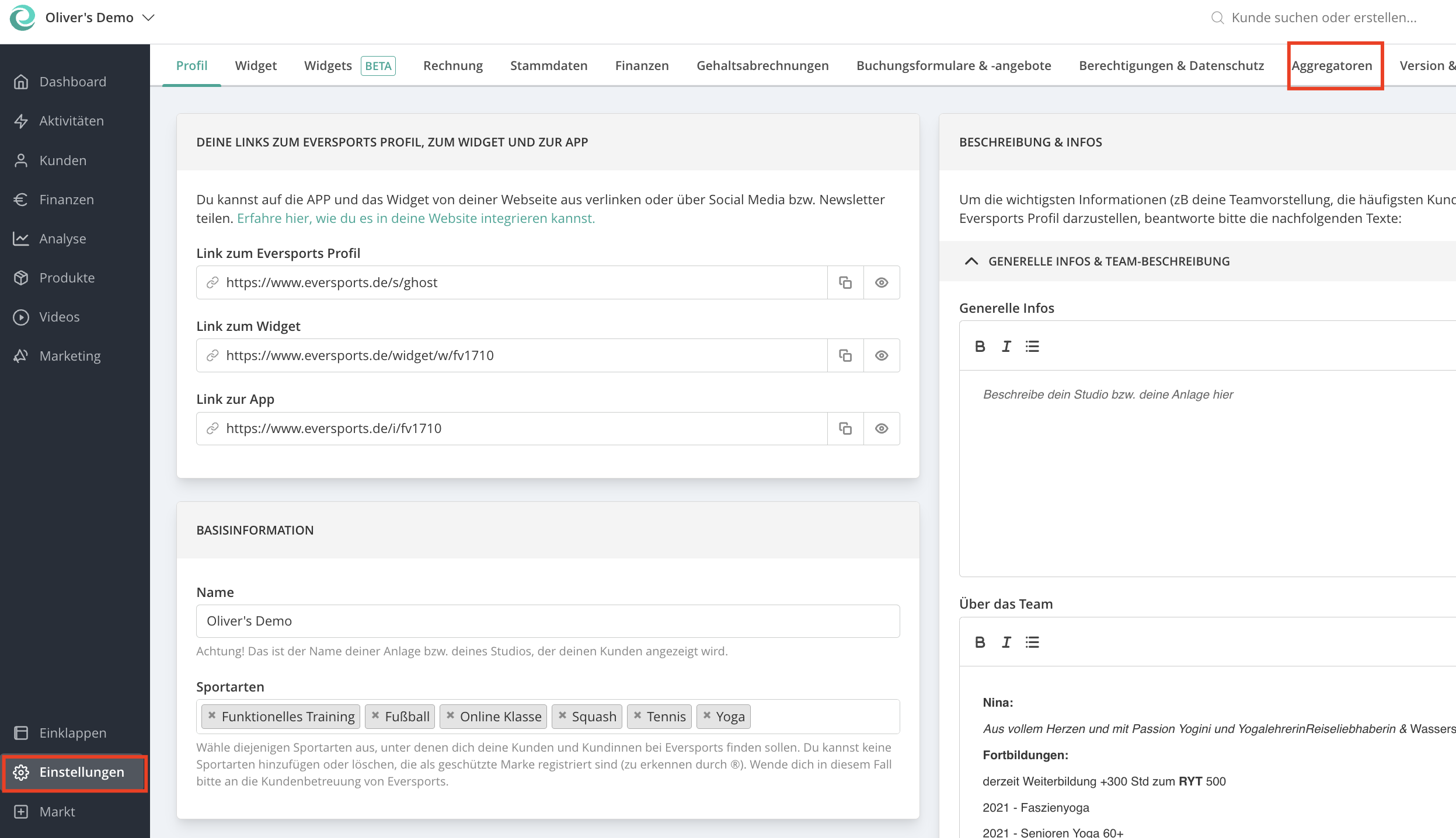Switch to the Widget tab
Image resolution: width=1456 pixels, height=838 pixels.
(x=256, y=65)
